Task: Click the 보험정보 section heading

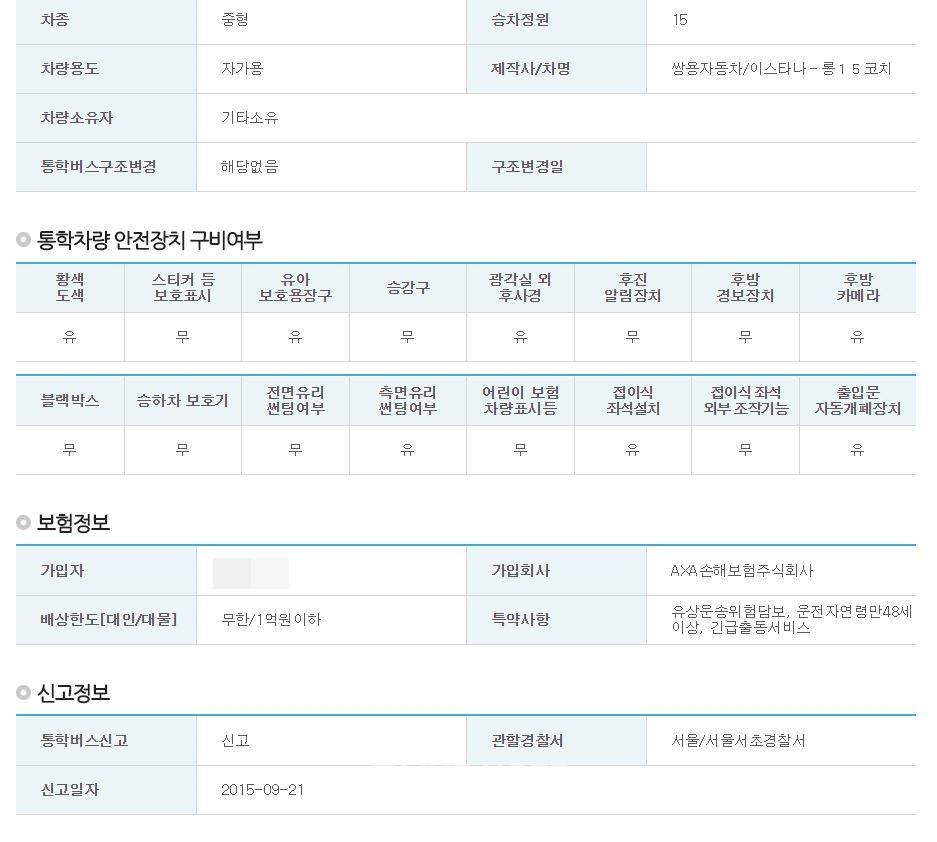Action: pyautogui.click(x=74, y=523)
